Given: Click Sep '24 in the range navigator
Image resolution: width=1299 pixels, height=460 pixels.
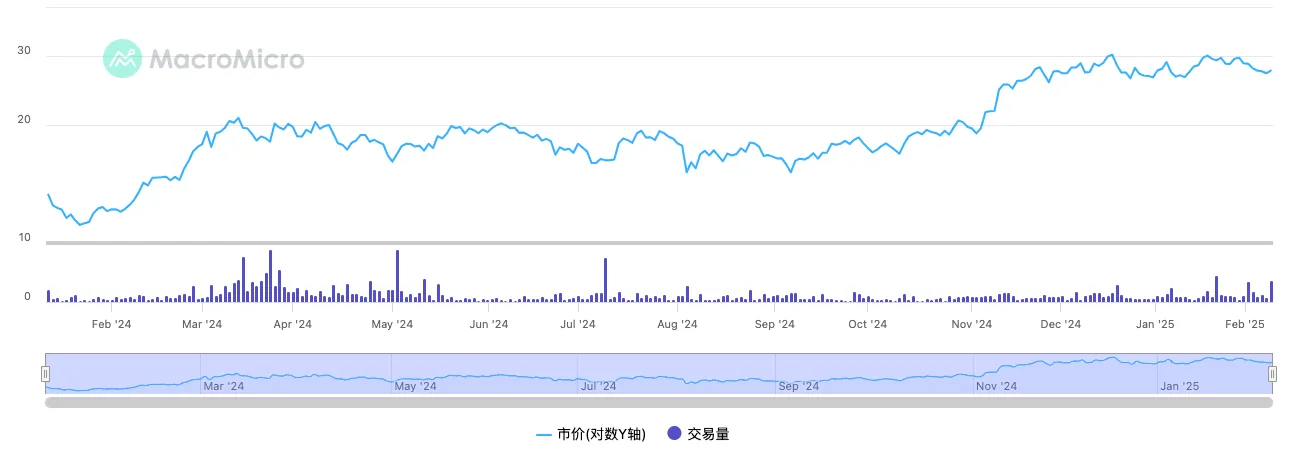Looking at the screenshot, I should click(x=798, y=386).
